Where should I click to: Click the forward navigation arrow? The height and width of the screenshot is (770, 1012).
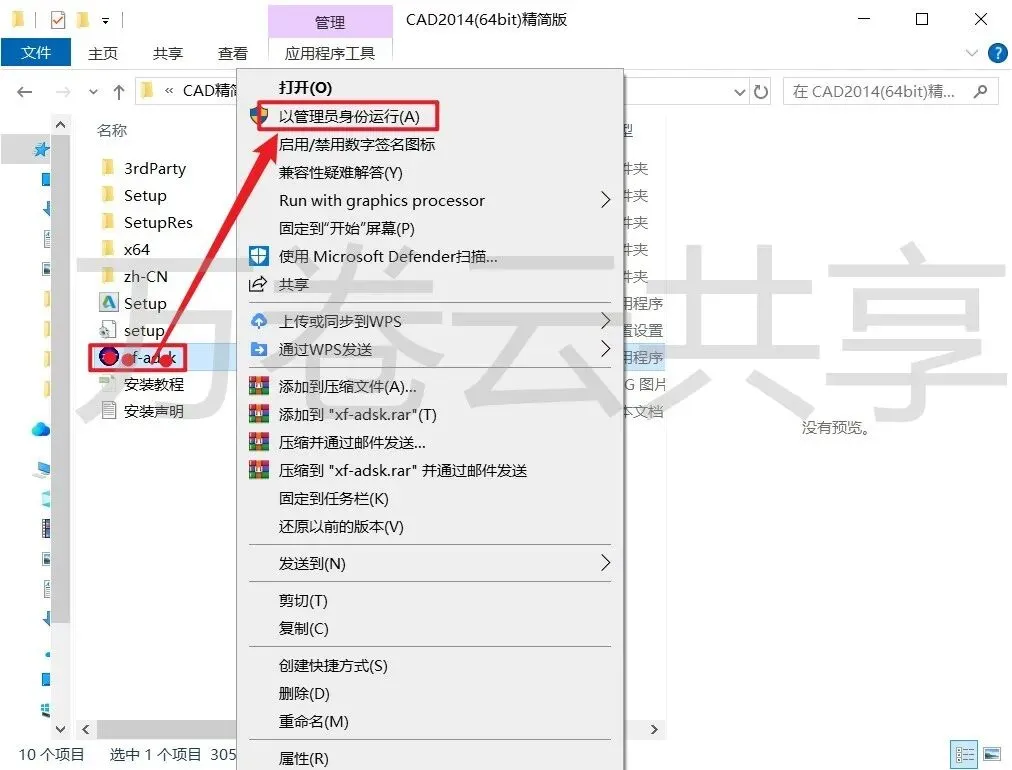coord(63,92)
